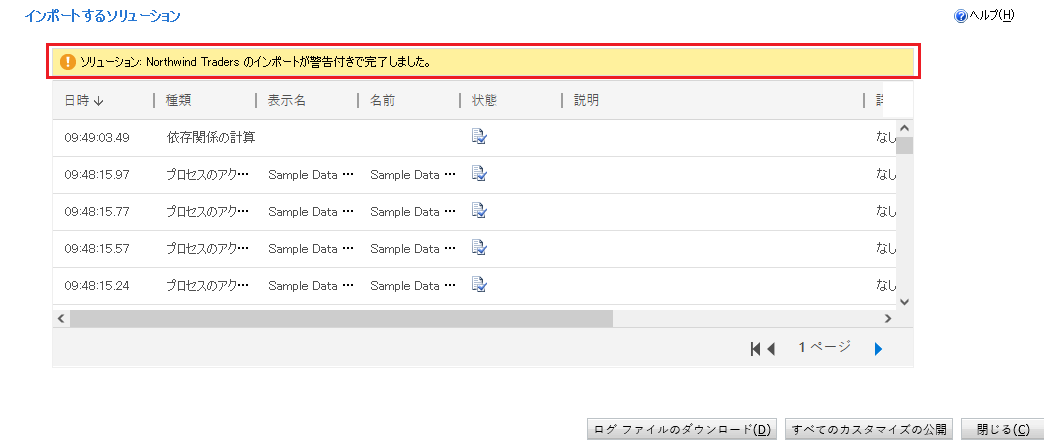This screenshot has width=1044, height=447.
Task: Click status icon in 09:48:15.77 row
Action: [x=479, y=211]
